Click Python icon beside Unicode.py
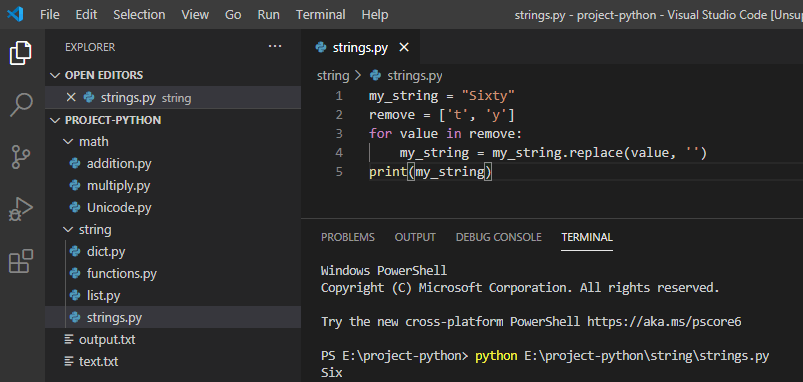Image resolution: width=803 pixels, height=382 pixels. coord(75,207)
